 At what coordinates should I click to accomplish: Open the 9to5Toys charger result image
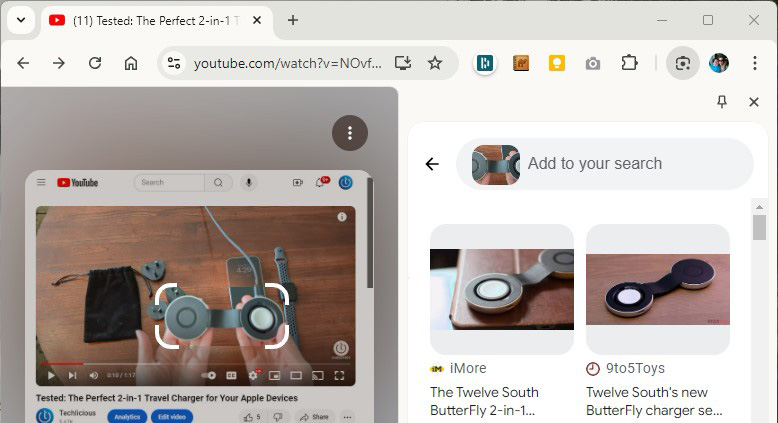tap(657, 289)
